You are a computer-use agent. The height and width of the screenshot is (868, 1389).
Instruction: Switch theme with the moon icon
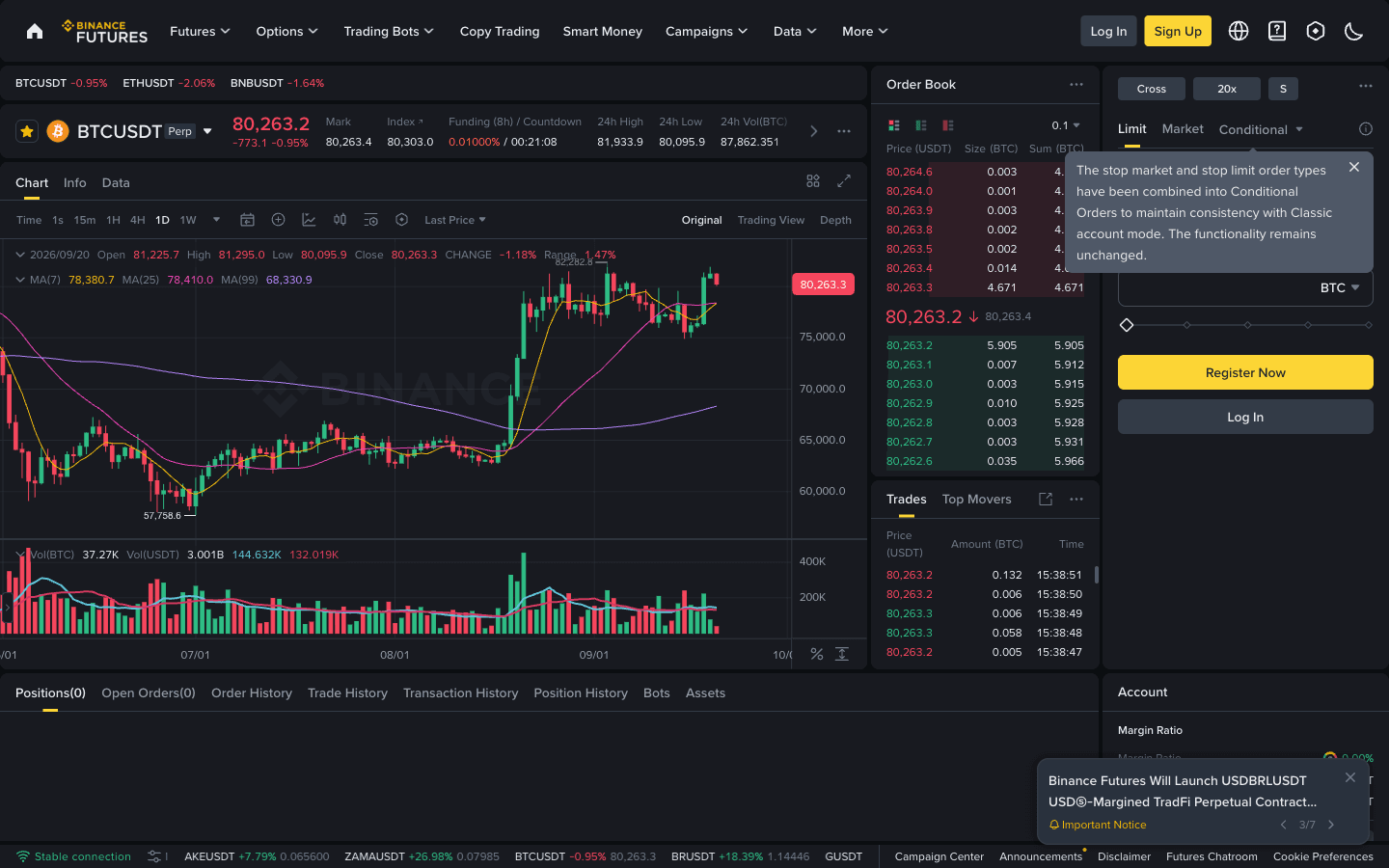[x=1354, y=31]
